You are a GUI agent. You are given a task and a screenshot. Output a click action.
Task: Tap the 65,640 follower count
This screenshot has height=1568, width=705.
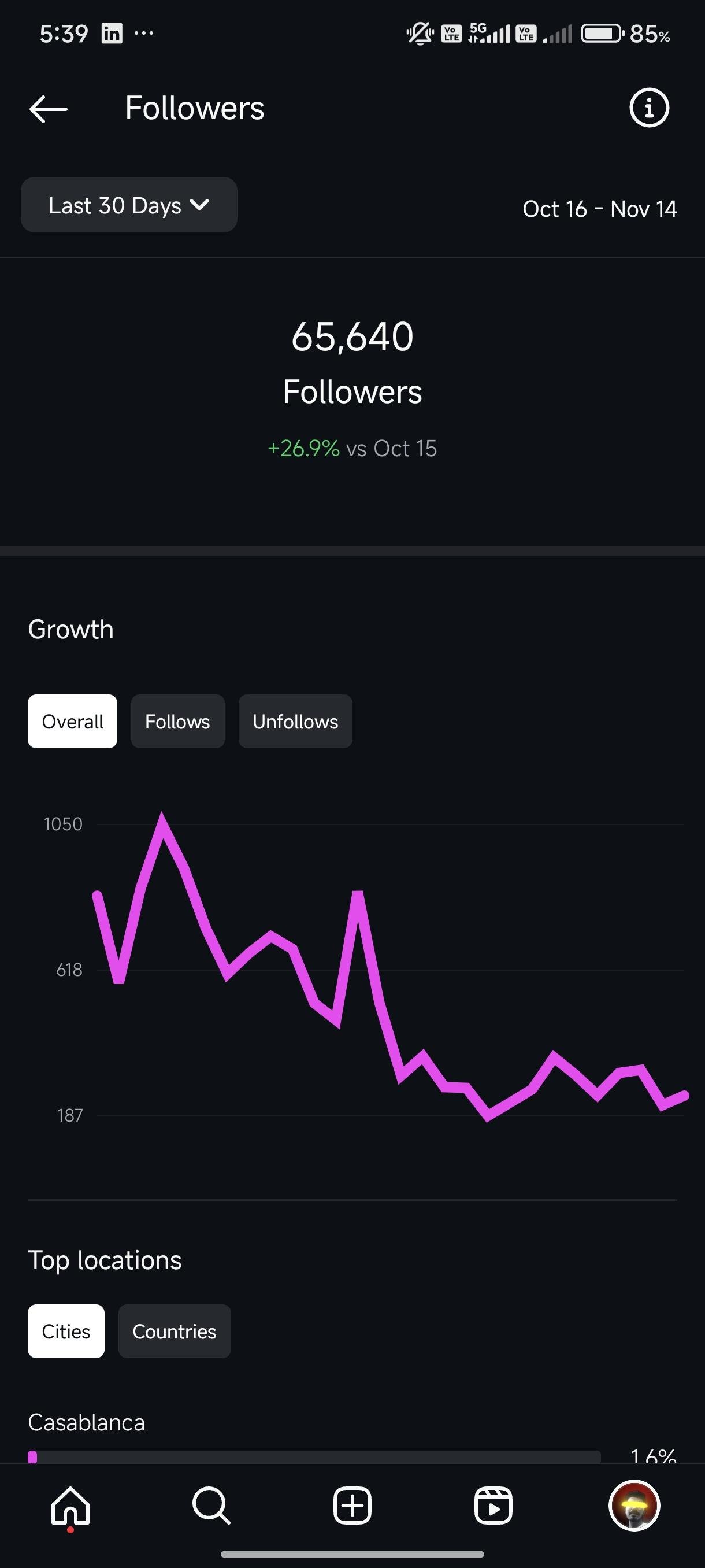pyautogui.click(x=352, y=336)
